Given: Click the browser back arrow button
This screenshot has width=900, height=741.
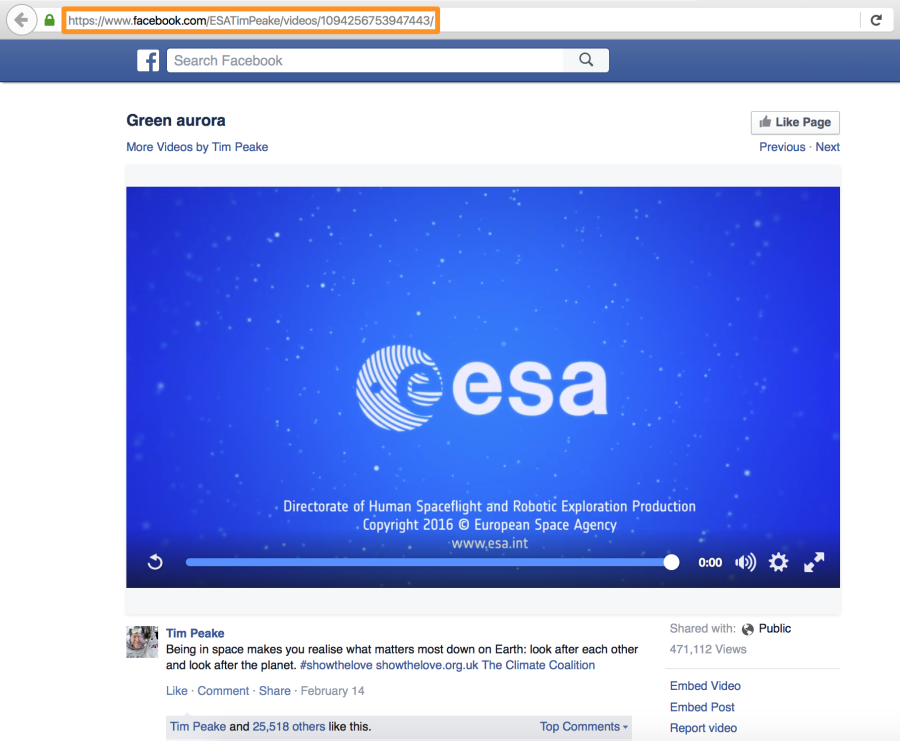Looking at the screenshot, I should click(x=21, y=20).
